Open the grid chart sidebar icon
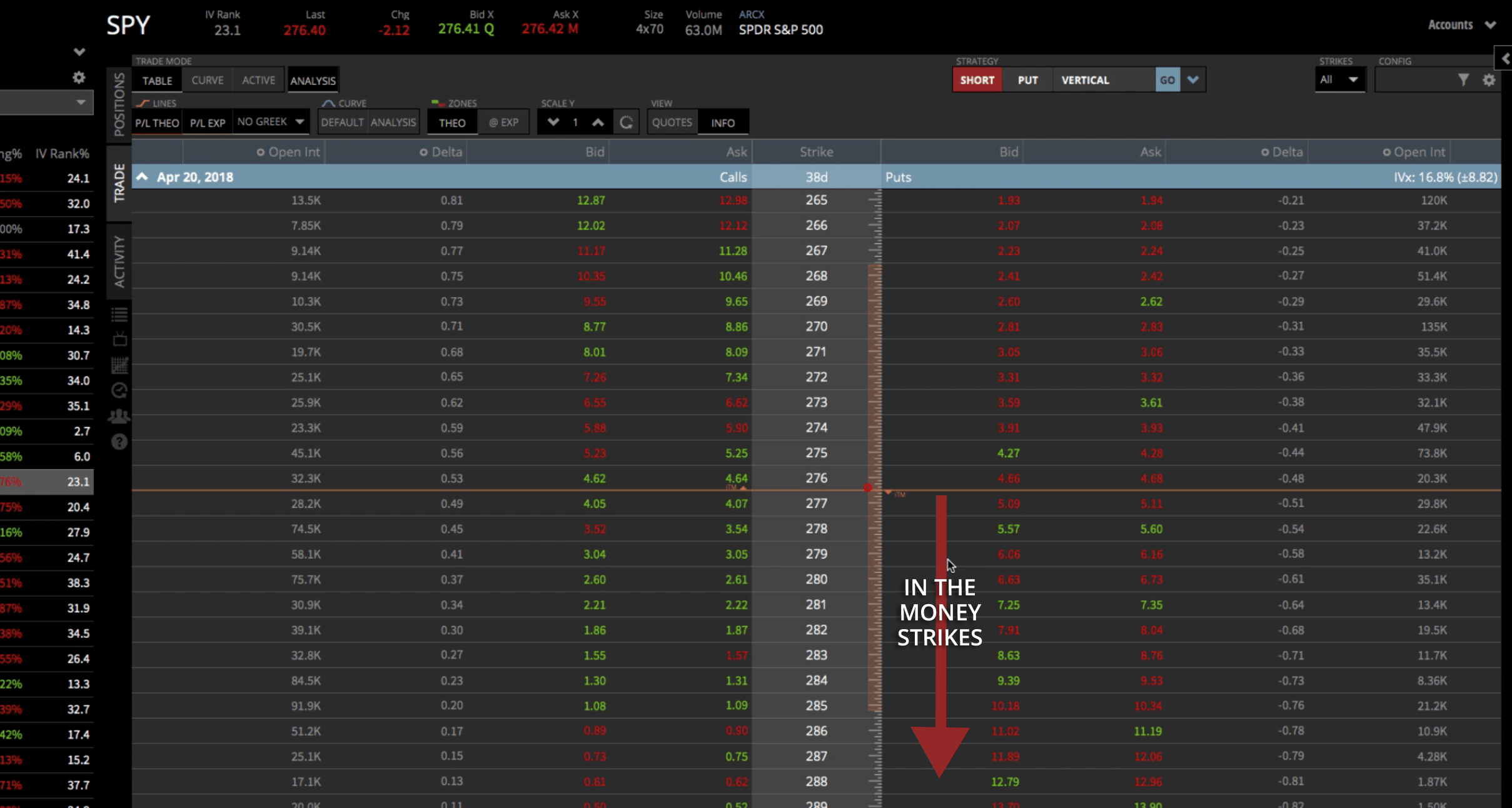This screenshot has width=1512, height=808. (119, 365)
